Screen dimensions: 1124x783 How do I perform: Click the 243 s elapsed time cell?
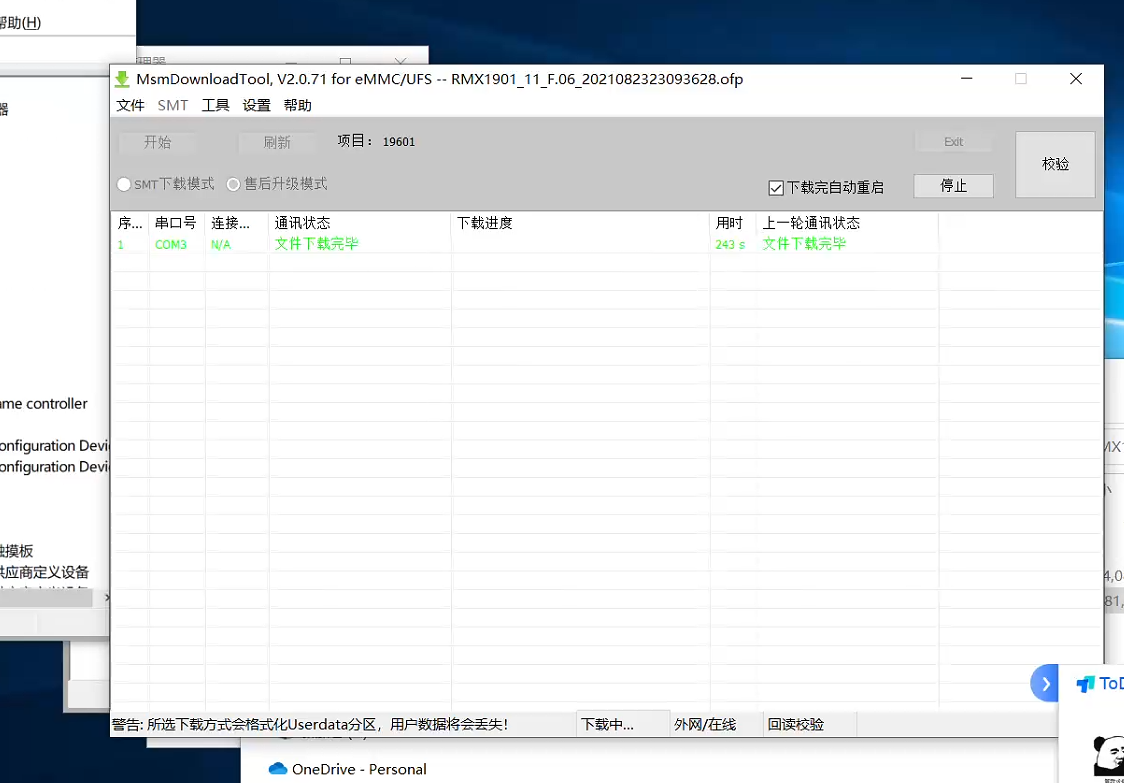[730, 245]
